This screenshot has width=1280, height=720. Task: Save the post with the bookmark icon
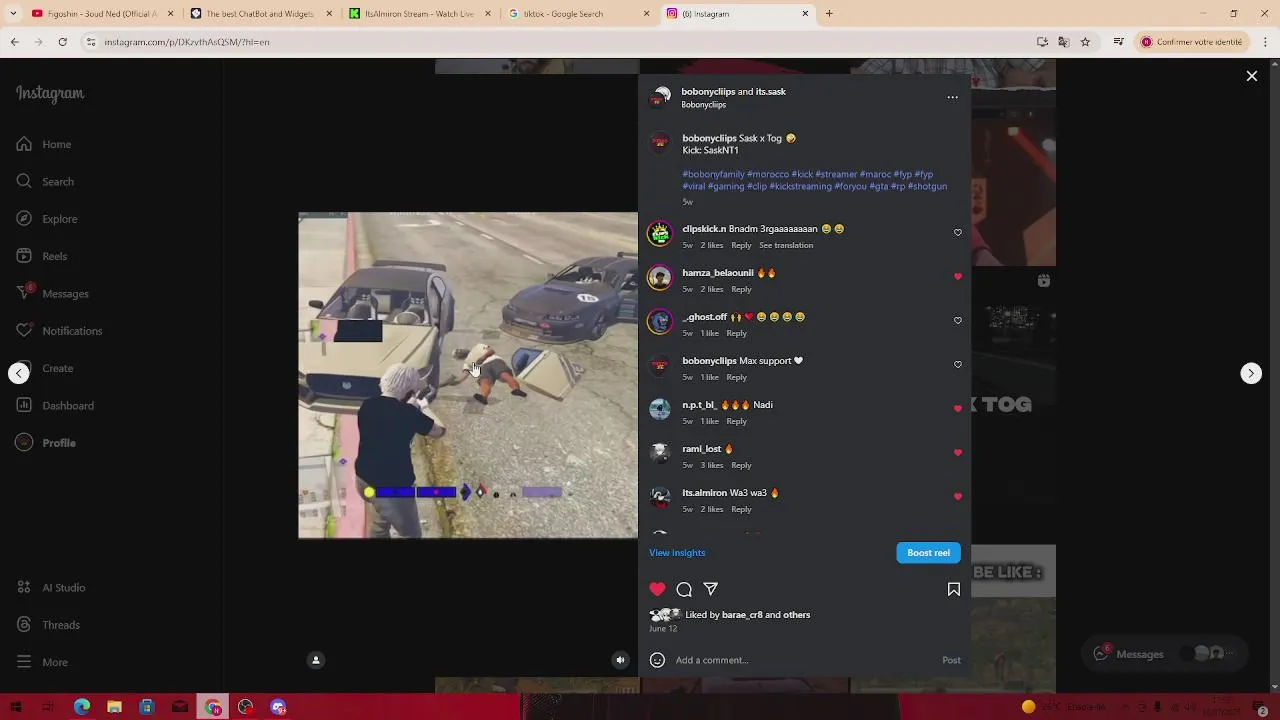pyautogui.click(x=953, y=589)
